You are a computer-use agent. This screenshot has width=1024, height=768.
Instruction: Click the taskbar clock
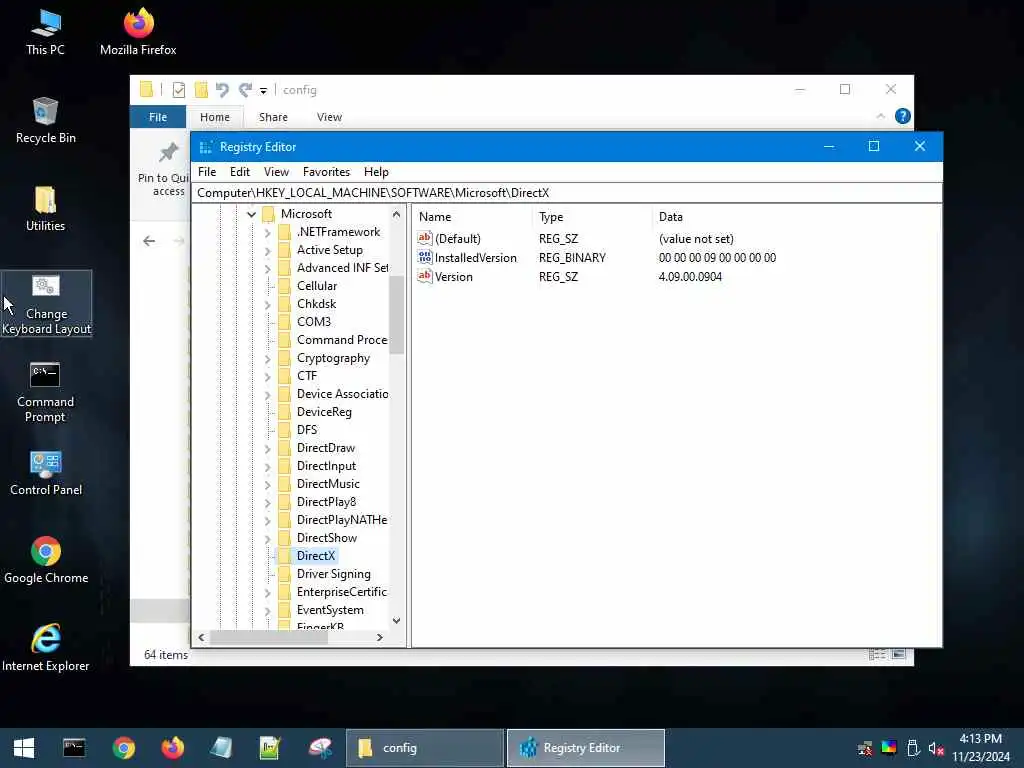click(x=980, y=748)
